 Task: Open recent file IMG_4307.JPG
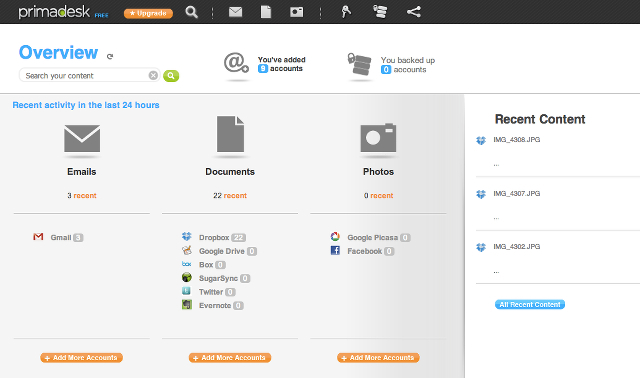tap(517, 193)
